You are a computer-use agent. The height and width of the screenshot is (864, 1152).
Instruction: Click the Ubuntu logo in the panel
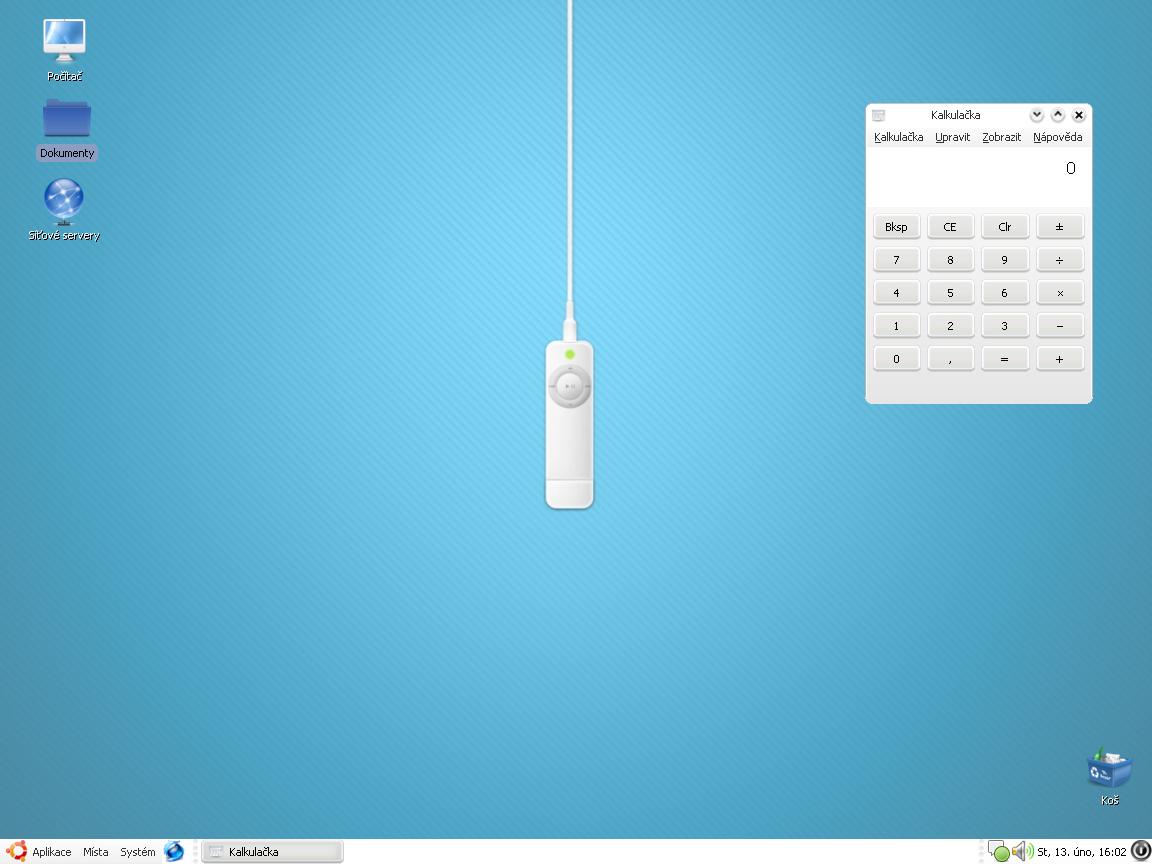(16, 851)
